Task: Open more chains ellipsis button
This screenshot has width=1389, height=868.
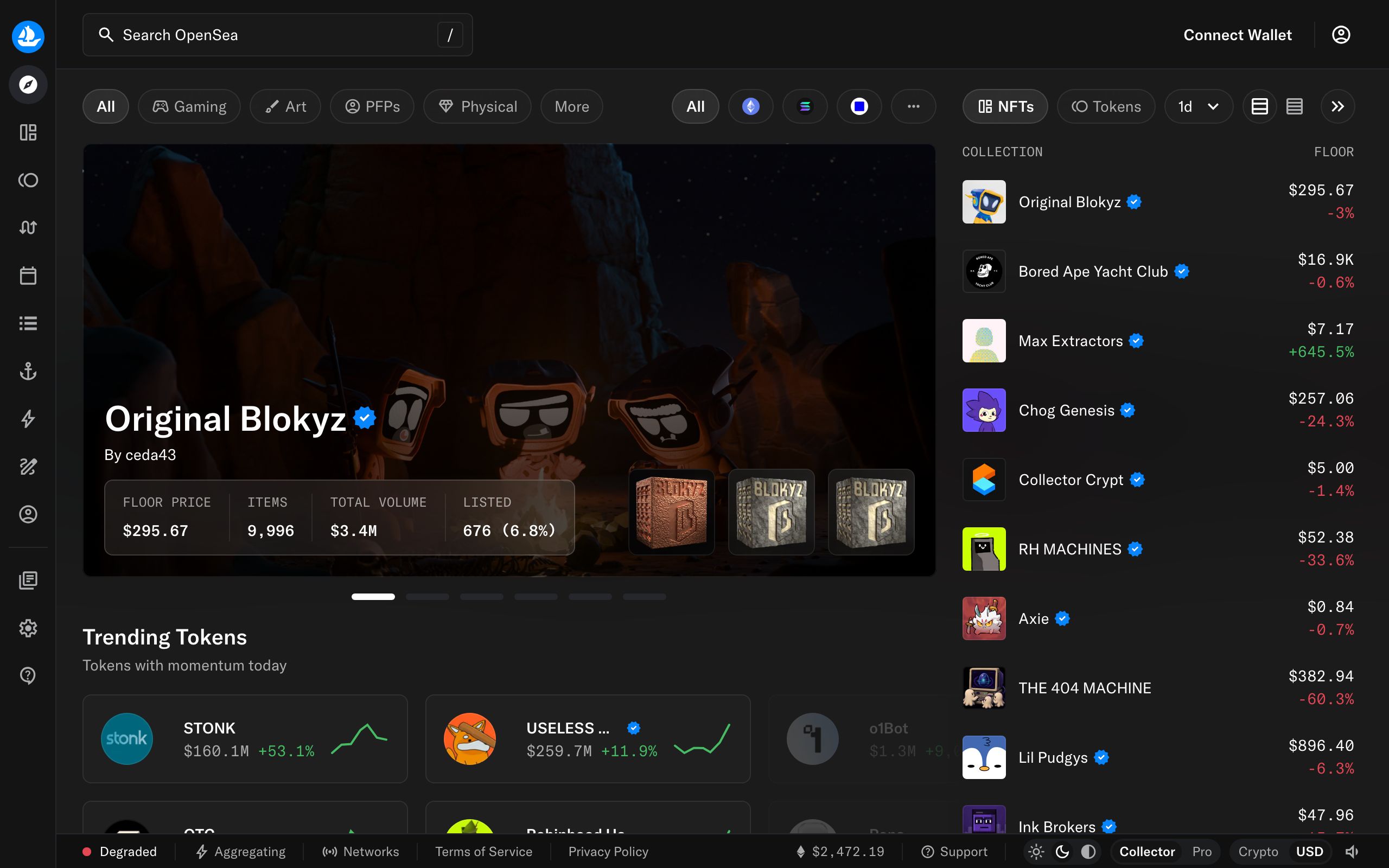Action: (913, 106)
